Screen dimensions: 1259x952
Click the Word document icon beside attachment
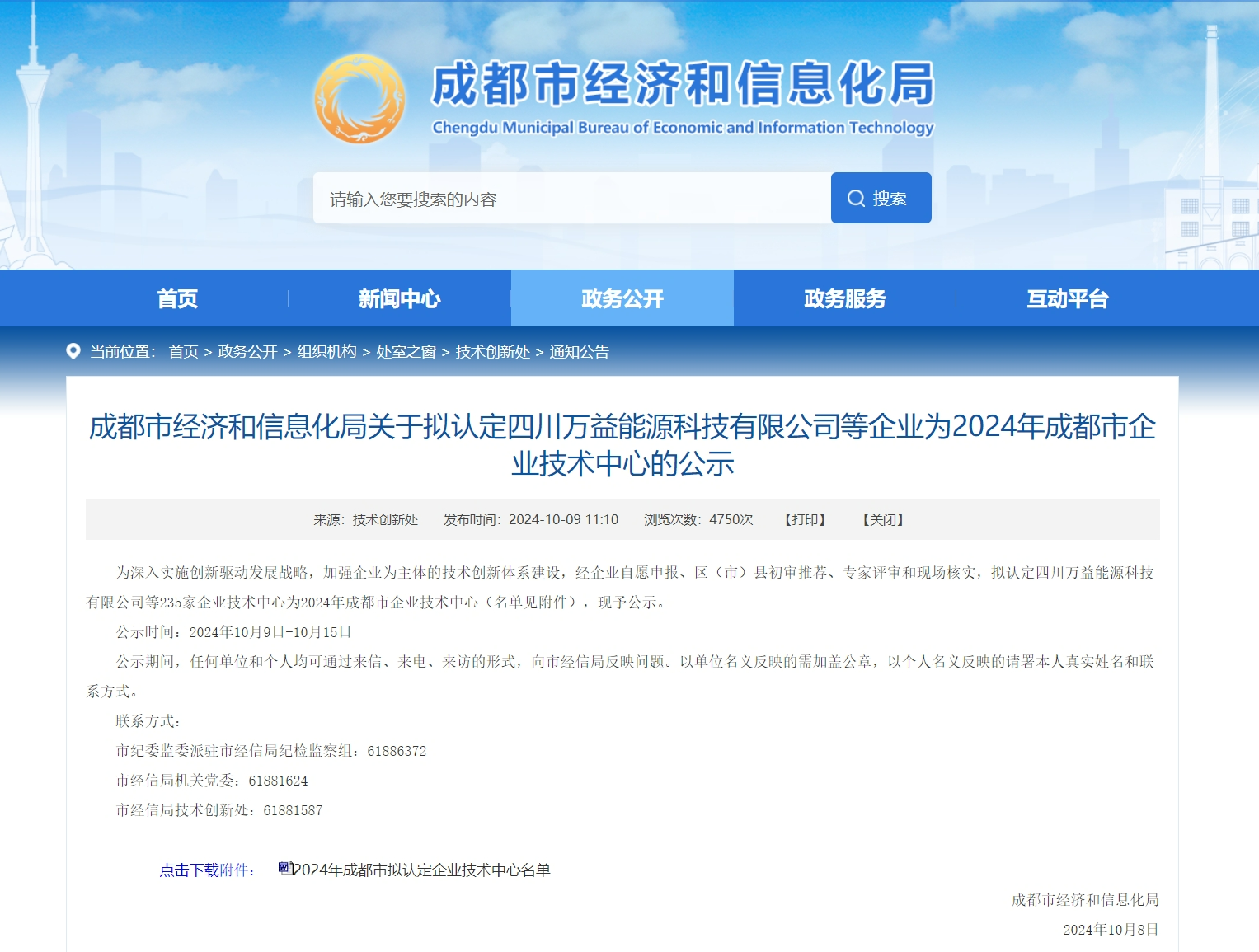[285, 868]
